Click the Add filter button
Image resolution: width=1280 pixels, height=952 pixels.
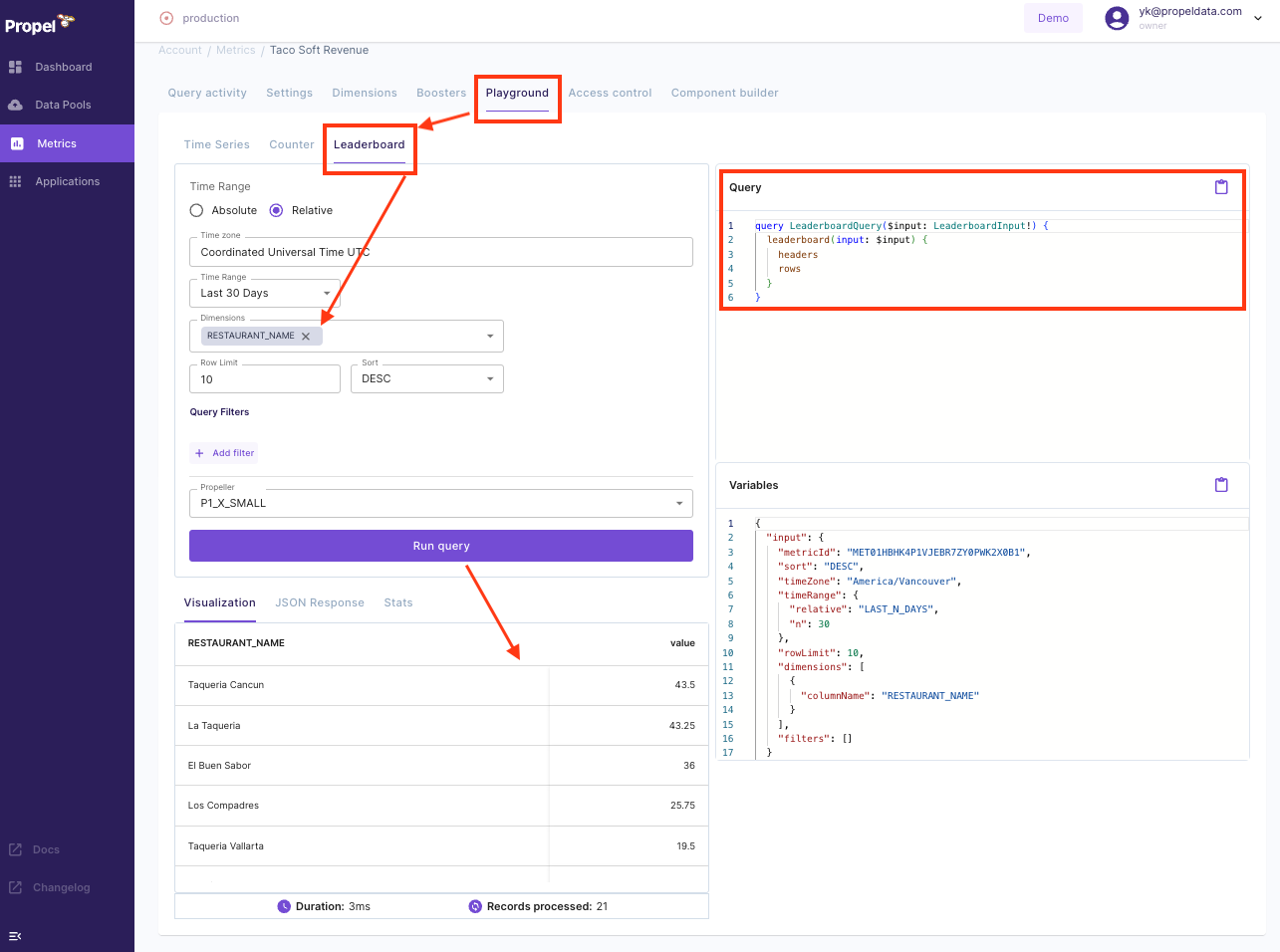pyautogui.click(x=224, y=453)
